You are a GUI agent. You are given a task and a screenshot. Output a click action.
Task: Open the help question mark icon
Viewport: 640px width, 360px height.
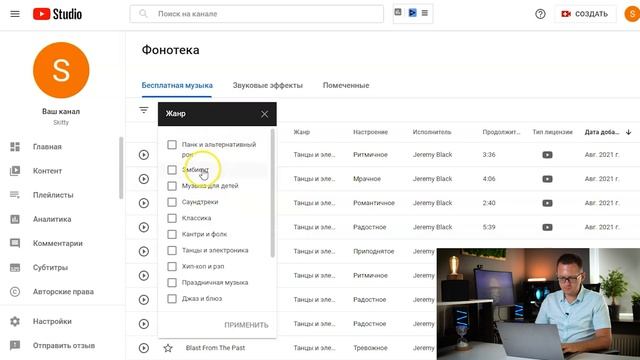[540, 14]
